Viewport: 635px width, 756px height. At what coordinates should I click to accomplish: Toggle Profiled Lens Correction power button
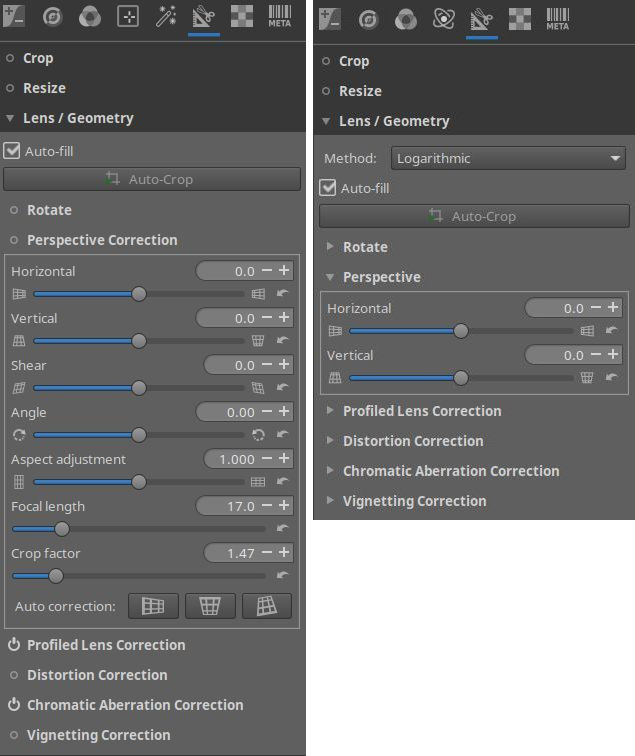(x=14, y=645)
